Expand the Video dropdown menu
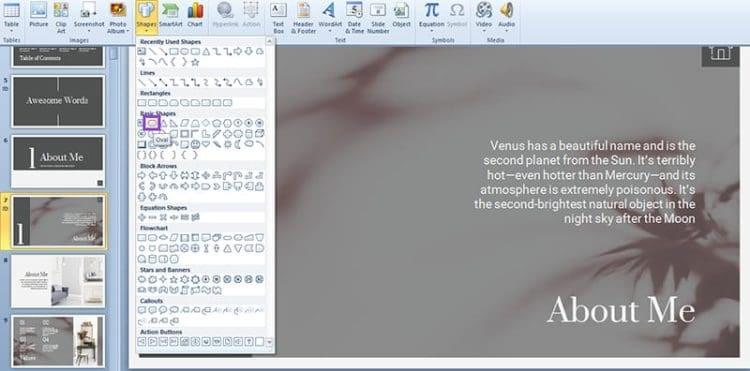Screen dimensions: 750x371 click(484, 17)
